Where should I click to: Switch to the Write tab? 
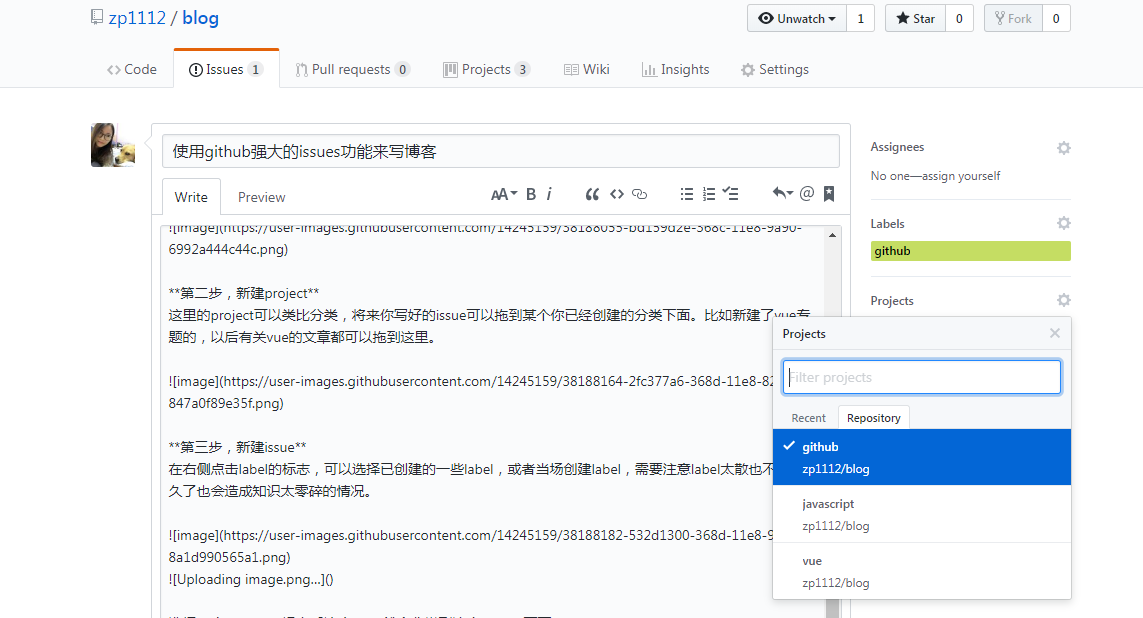pos(191,197)
